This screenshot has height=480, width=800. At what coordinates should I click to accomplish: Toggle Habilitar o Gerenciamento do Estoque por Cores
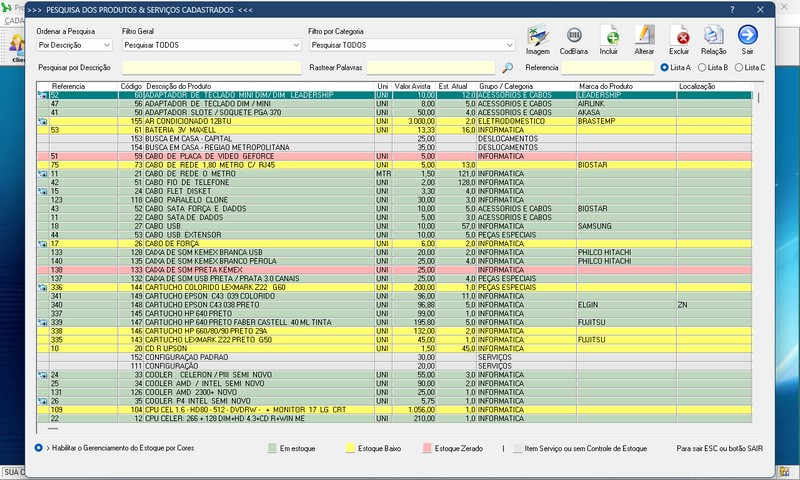39,448
